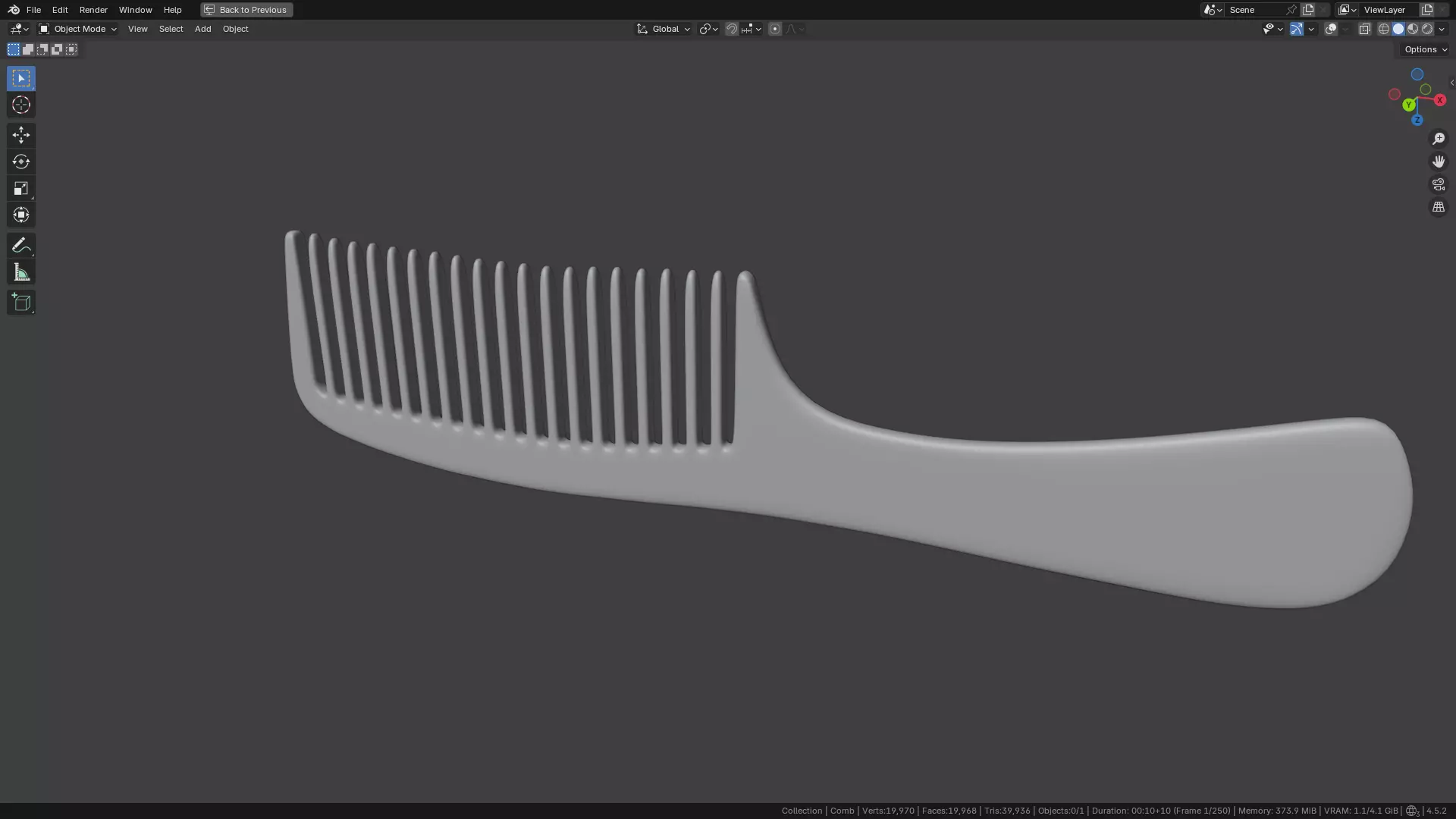Set selection mode to Invert
The height and width of the screenshot is (819, 1456).
57,49
